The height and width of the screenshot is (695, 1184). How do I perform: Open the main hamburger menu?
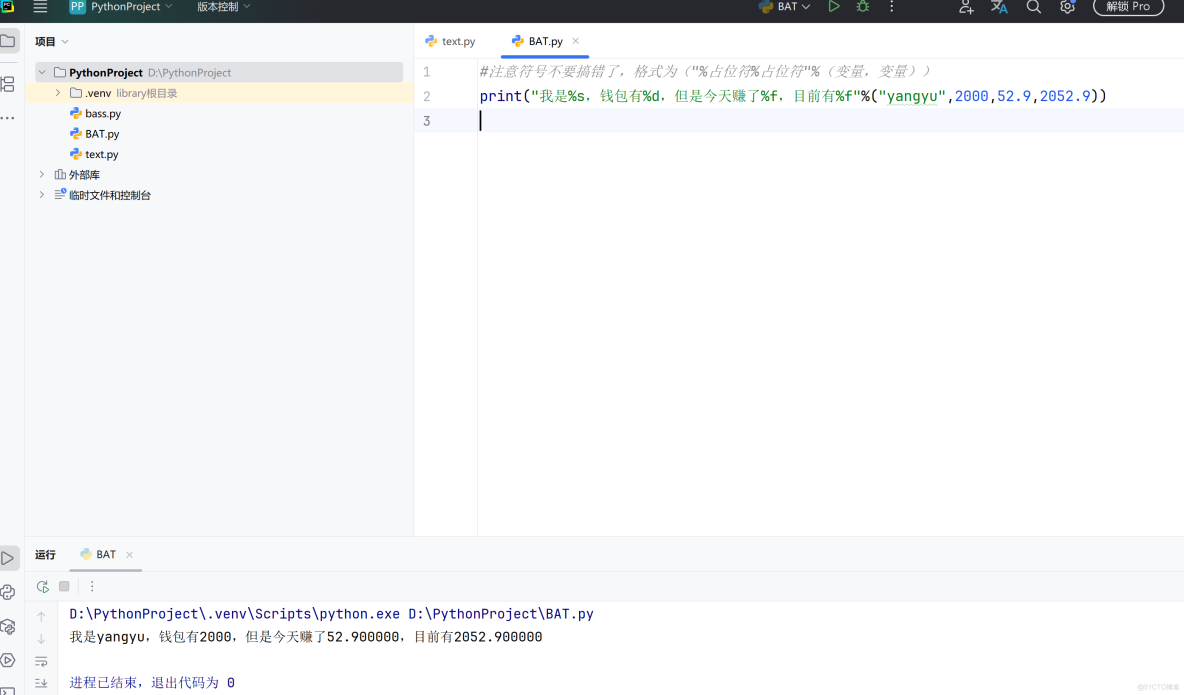pyautogui.click(x=39, y=8)
